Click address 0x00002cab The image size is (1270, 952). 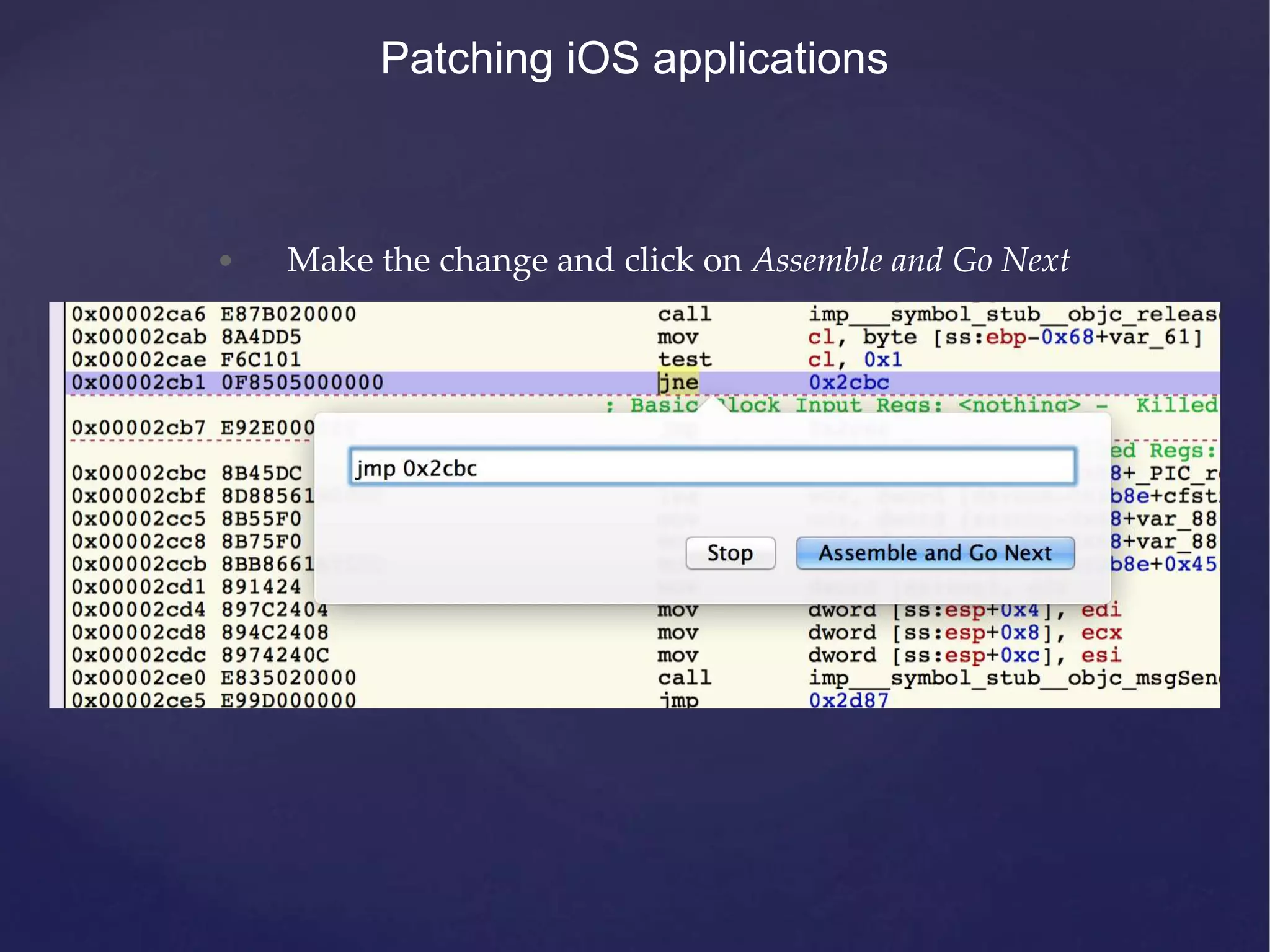(138, 337)
